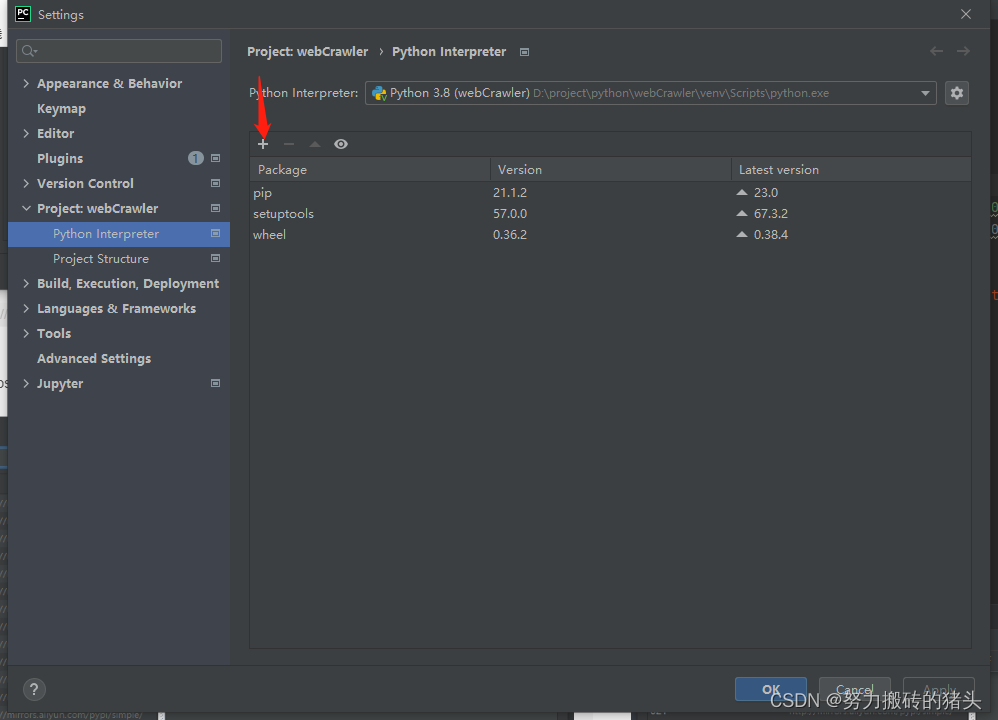
Task: Select the setuptools package row
Action: coord(610,213)
